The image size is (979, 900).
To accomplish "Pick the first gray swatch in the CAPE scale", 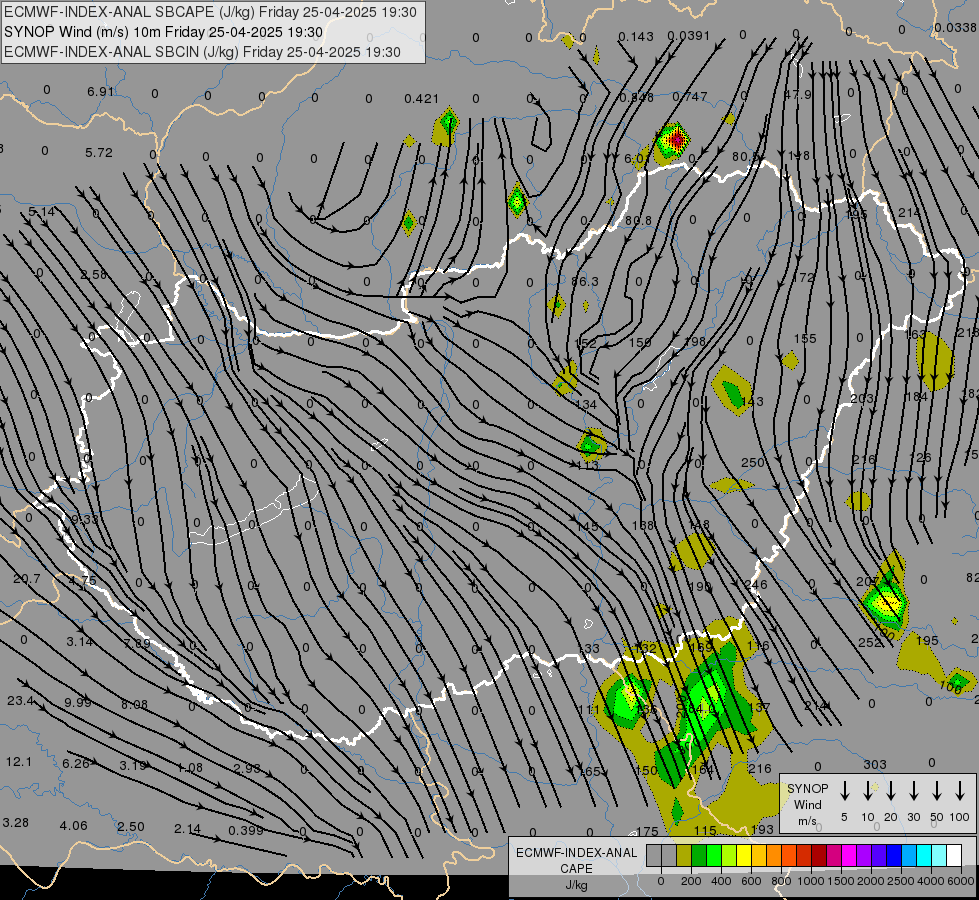I will click(x=654, y=855).
